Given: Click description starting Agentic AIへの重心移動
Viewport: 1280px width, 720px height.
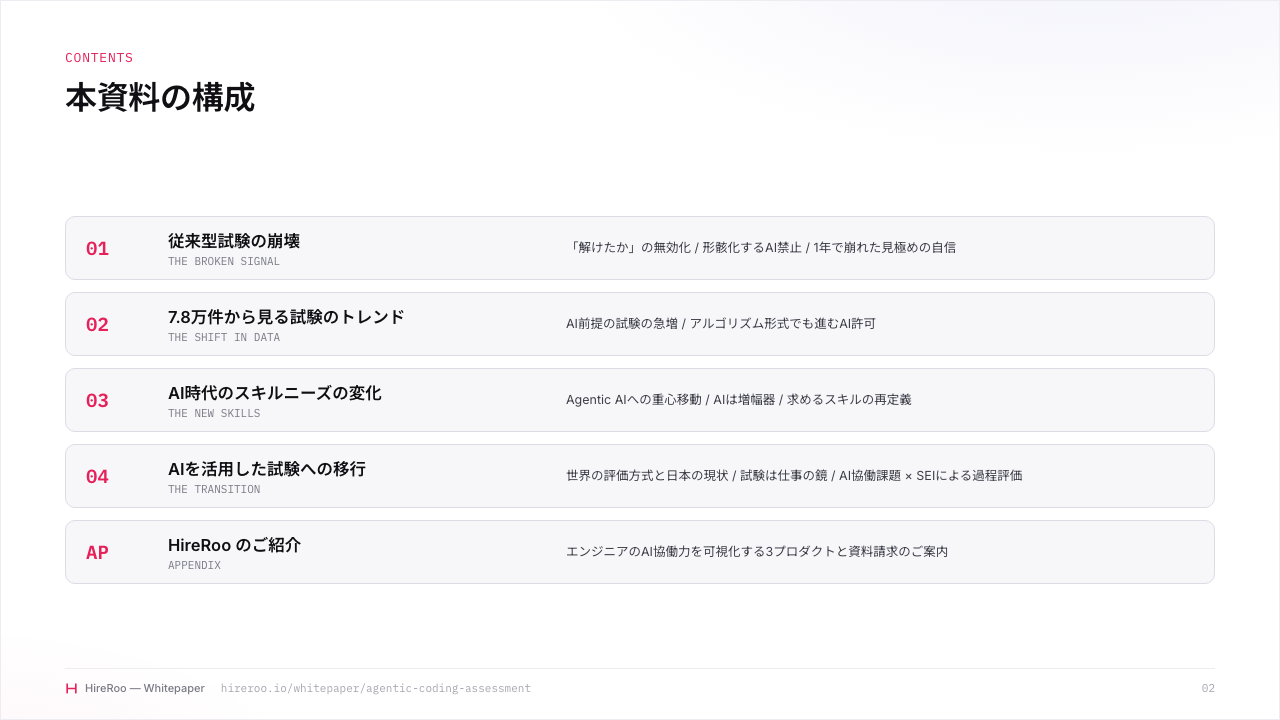Looking at the screenshot, I should pyautogui.click(x=739, y=399).
